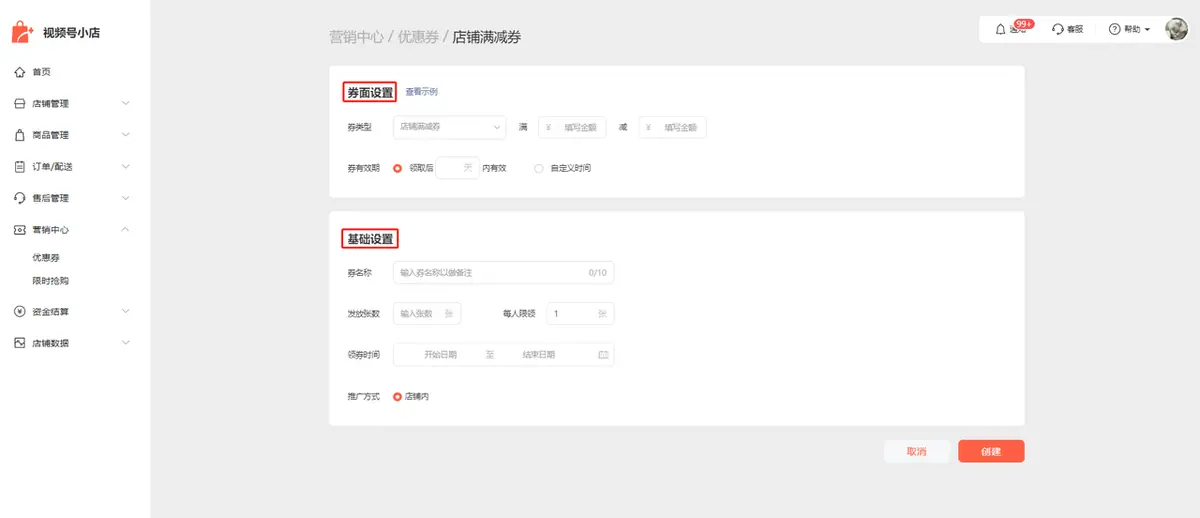This screenshot has width=1200, height=518.
Task: Click the 店铺满减券 breadcrumb text
Action: pyautogui.click(x=487, y=37)
